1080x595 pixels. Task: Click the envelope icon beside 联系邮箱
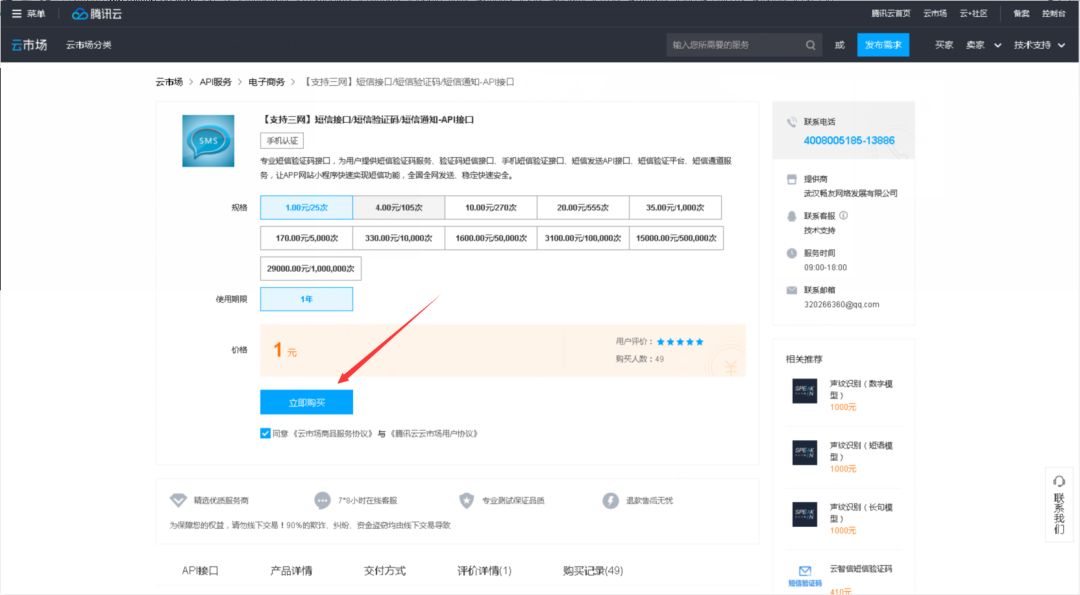[x=791, y=290]
